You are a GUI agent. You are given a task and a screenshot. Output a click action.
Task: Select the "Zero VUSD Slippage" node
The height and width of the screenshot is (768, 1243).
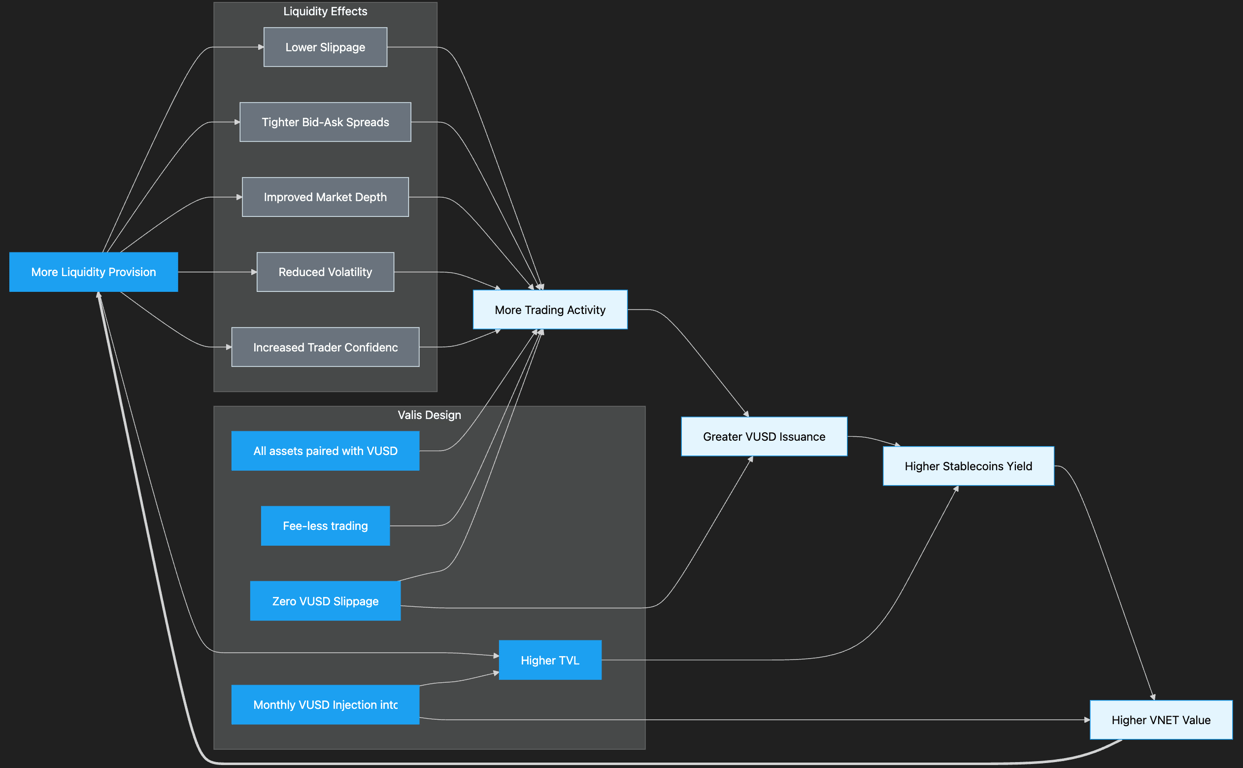[x=325, y=600]
